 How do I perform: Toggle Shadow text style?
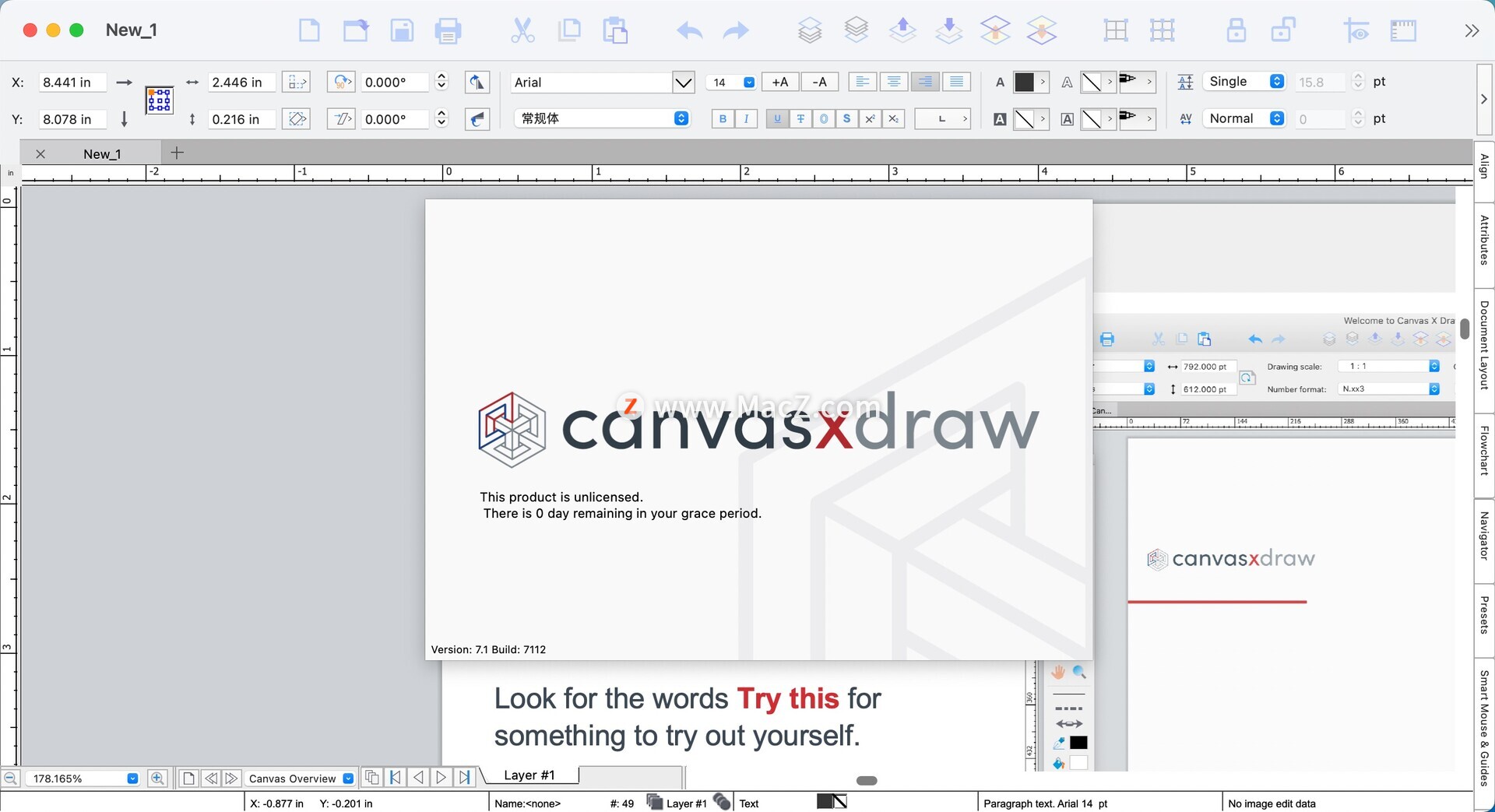[x=847, y=118]
